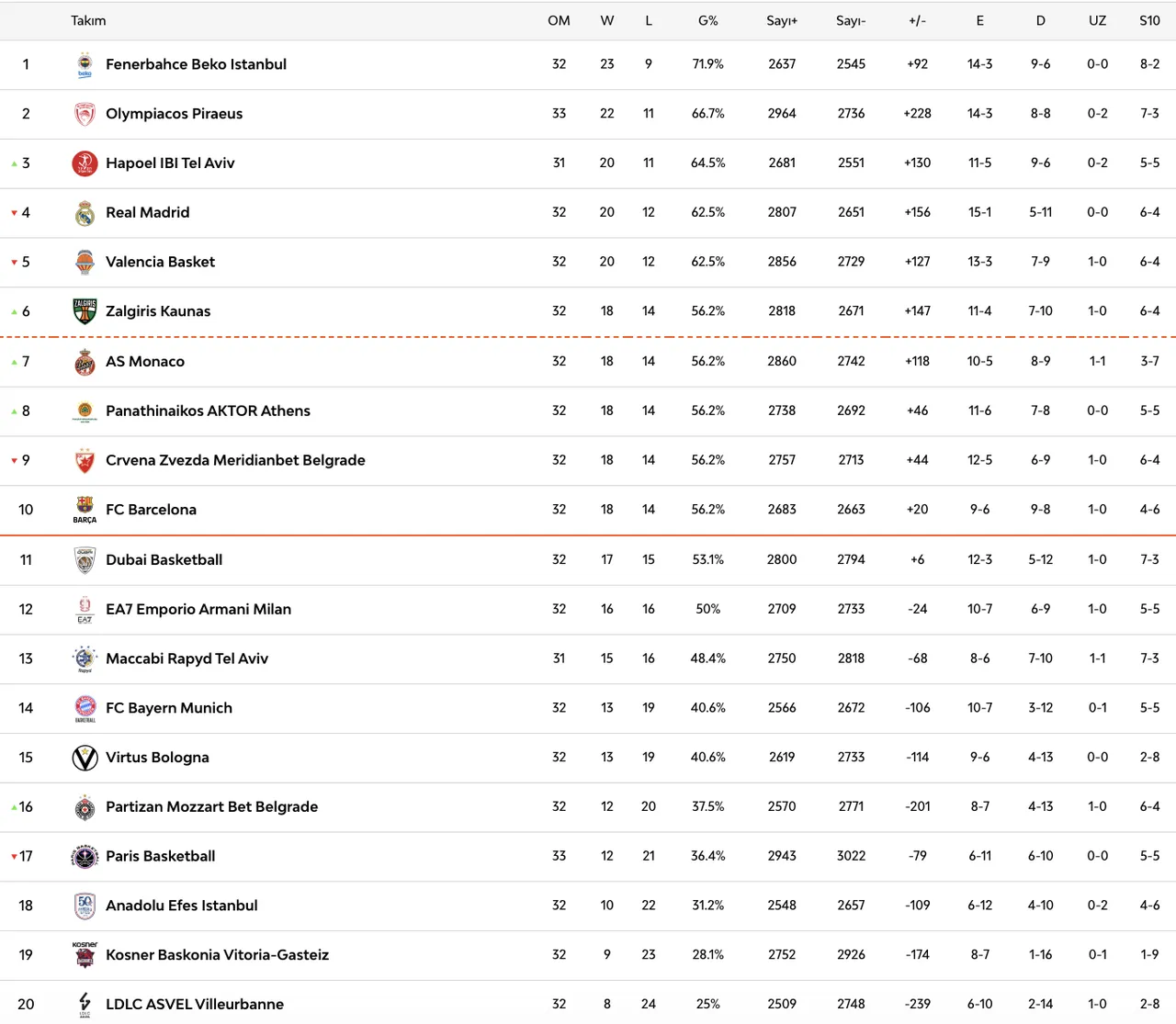Select the Dubai Basketball team name
Viewport: 1176px width, 1024px height.
[164, 560]
